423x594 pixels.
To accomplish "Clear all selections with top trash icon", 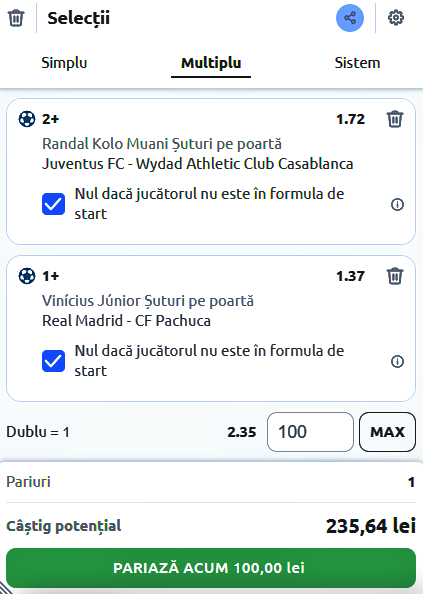I will click(16, 18).
